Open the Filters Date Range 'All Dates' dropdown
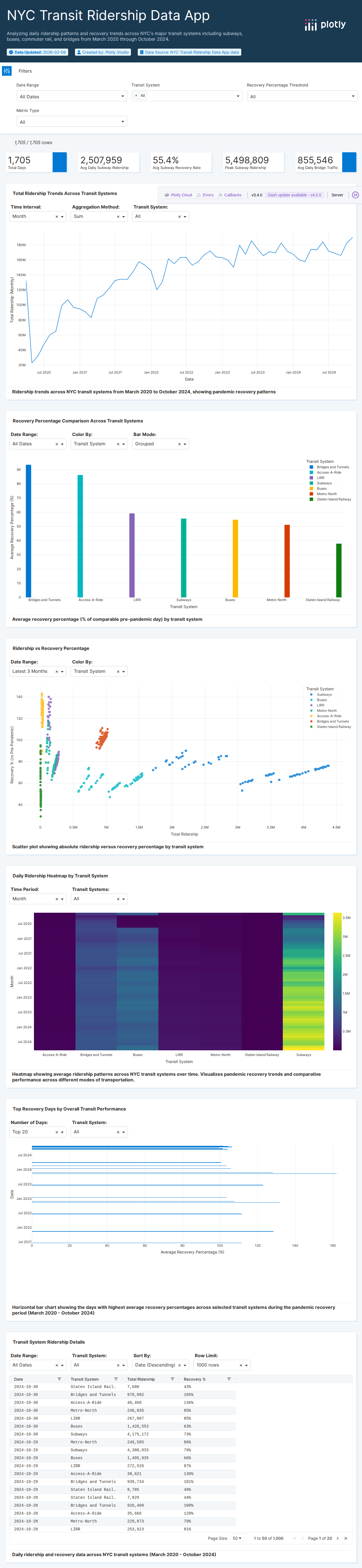Viewport: 362px width, 1568px height. point(71,96)
